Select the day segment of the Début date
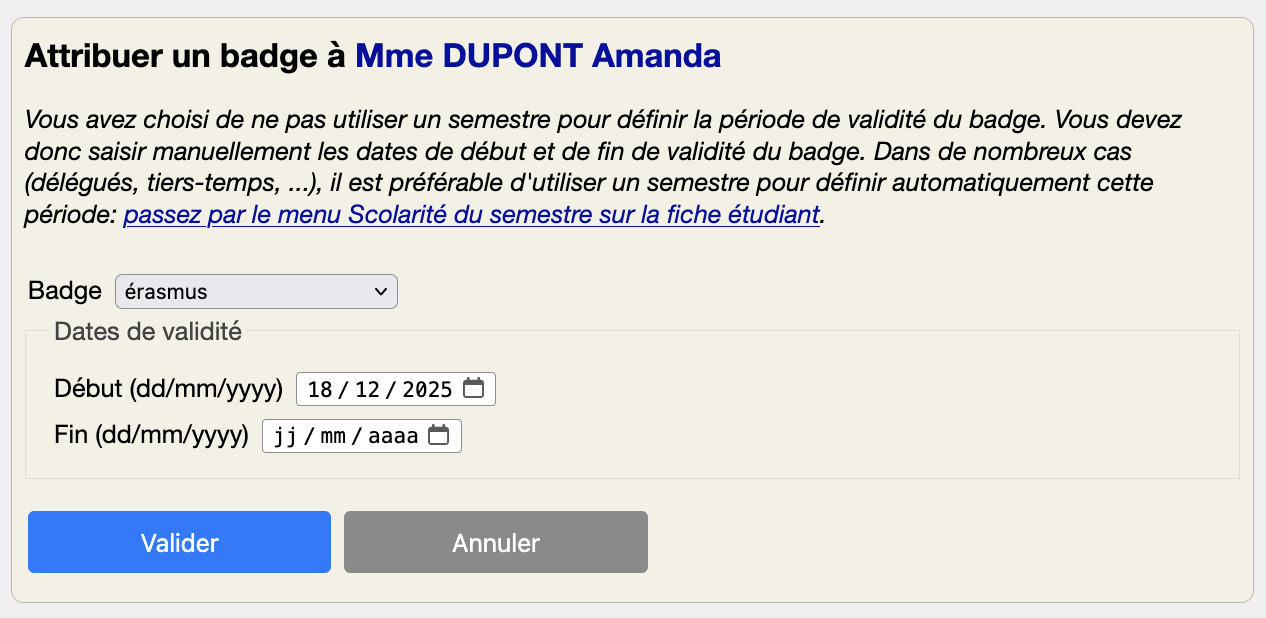The image size is (1266, 618). (320, 389)
